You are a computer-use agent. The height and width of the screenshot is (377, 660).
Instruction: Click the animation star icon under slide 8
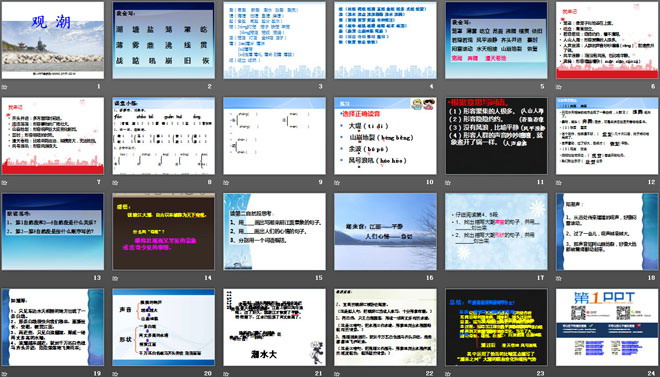click(x=115, y=183)
